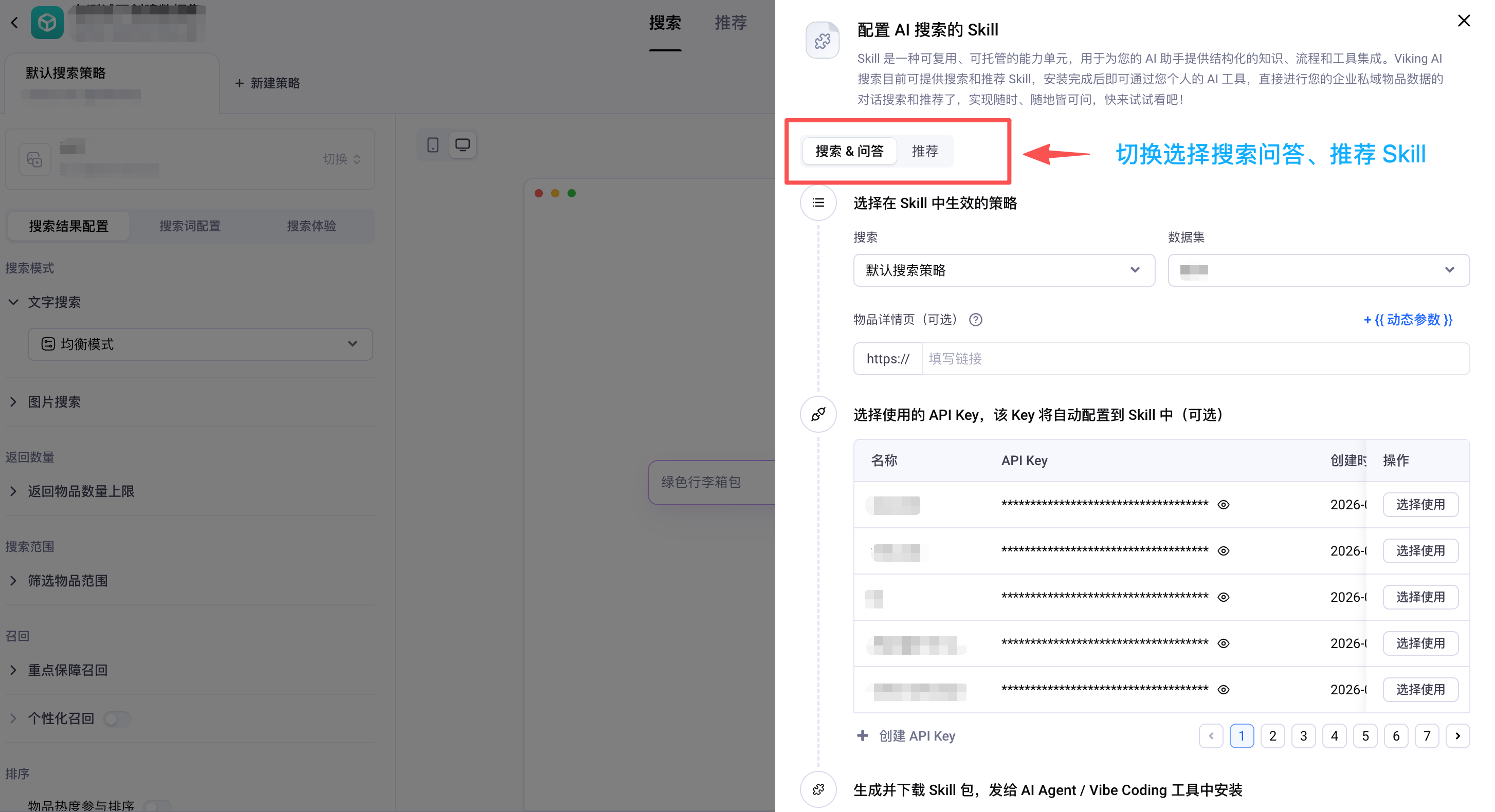Switch preview to desktop monitor view

(463, 145)
